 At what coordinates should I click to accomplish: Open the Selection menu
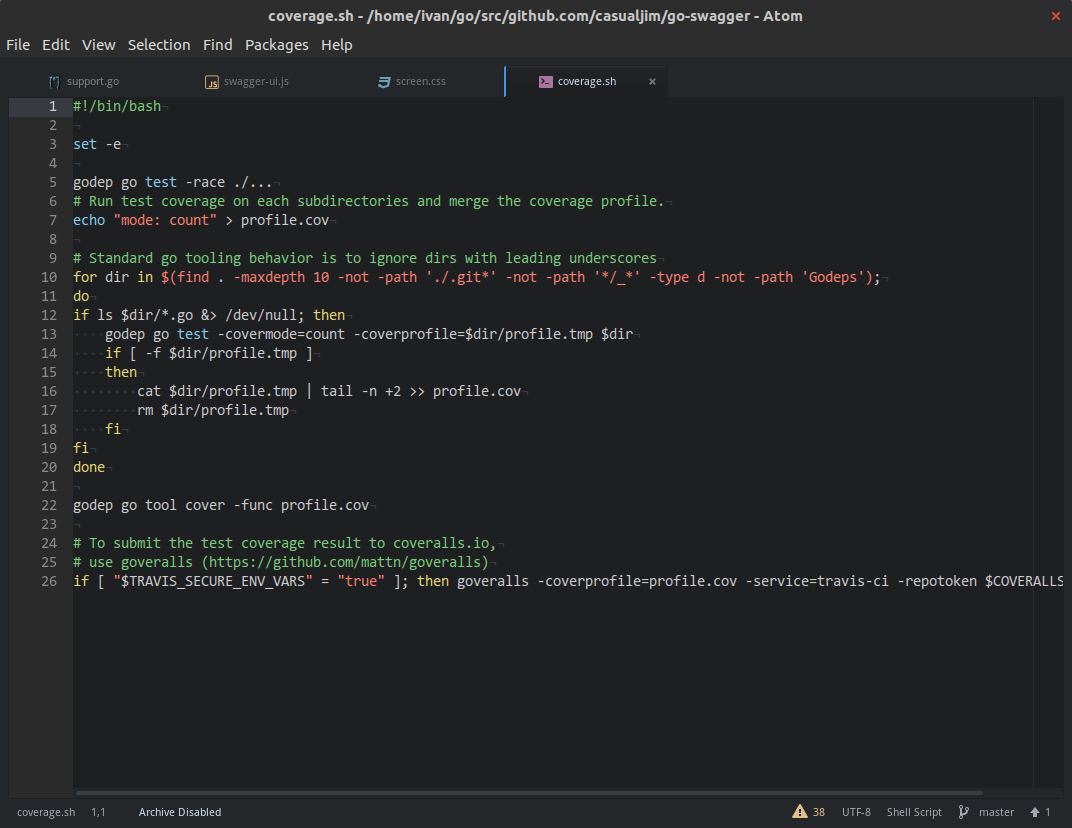[x=159, y=45]
